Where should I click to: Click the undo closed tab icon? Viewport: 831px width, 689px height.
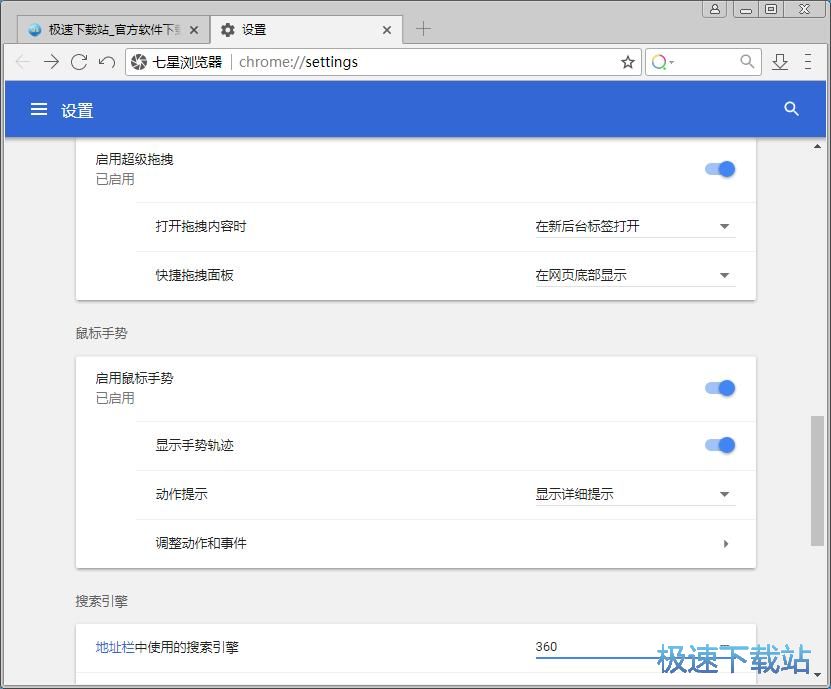107,62
